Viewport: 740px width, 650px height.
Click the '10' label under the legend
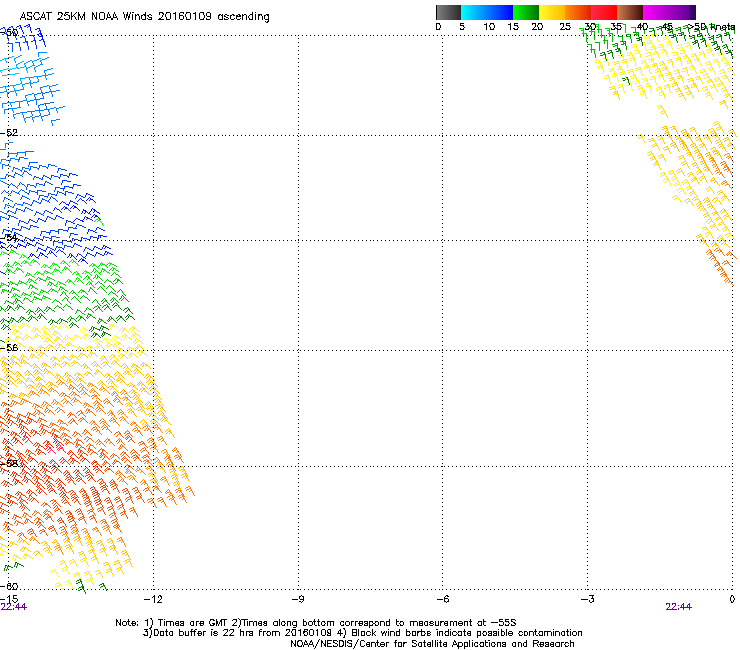489,27
